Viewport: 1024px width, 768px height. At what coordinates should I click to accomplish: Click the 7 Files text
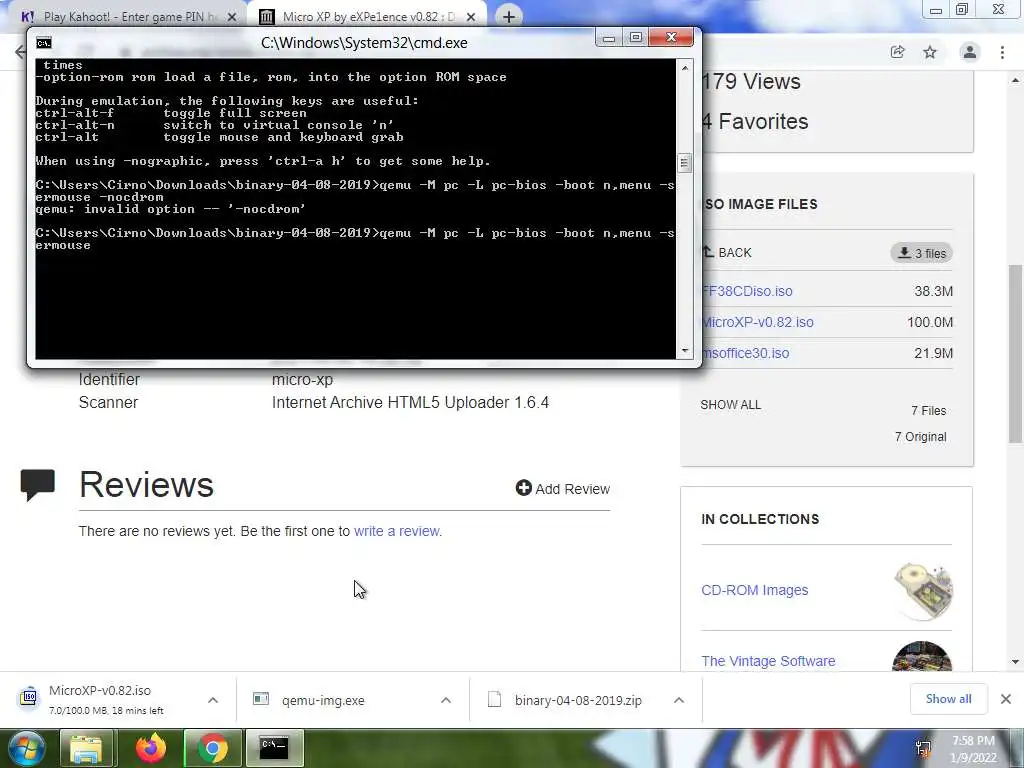(929, 411)
